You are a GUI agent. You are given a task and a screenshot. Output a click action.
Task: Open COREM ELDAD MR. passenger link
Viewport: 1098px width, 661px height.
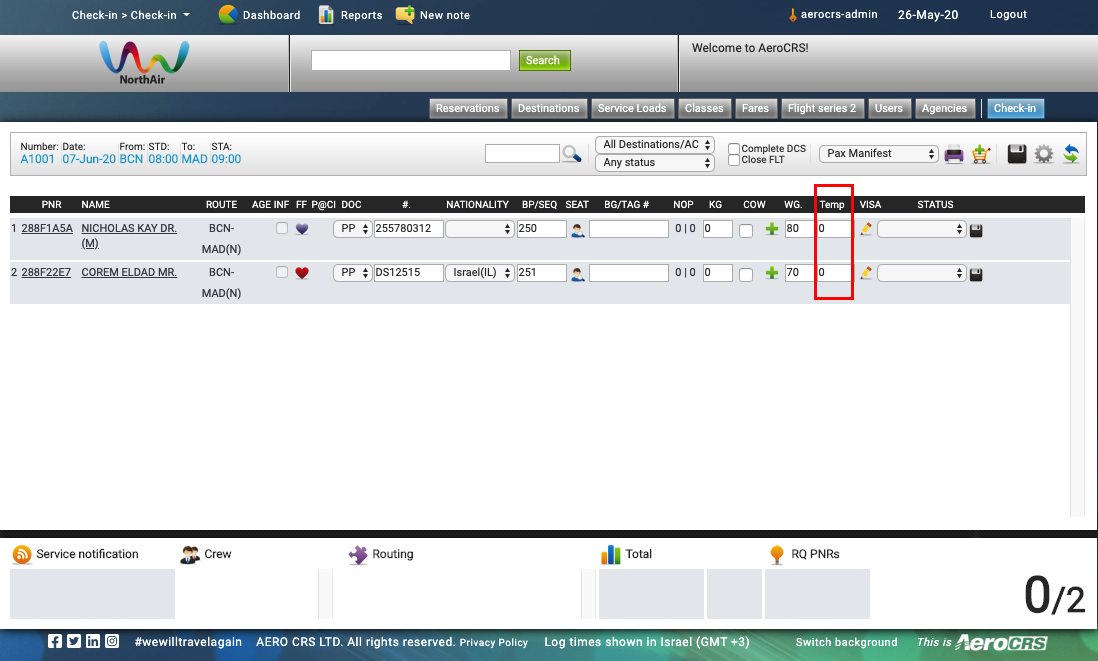[x=129, y=272]
